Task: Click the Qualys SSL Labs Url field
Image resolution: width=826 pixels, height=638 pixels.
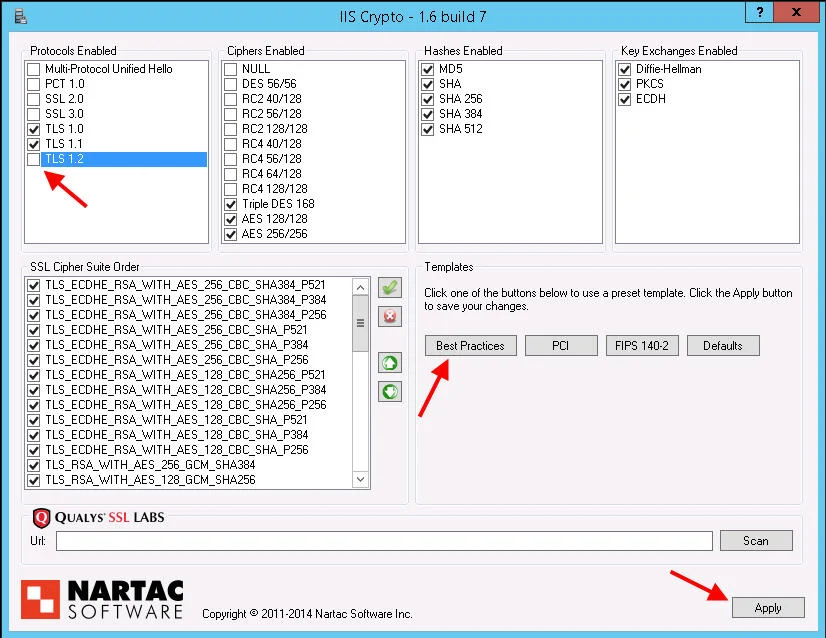Action: pos(384,541)
